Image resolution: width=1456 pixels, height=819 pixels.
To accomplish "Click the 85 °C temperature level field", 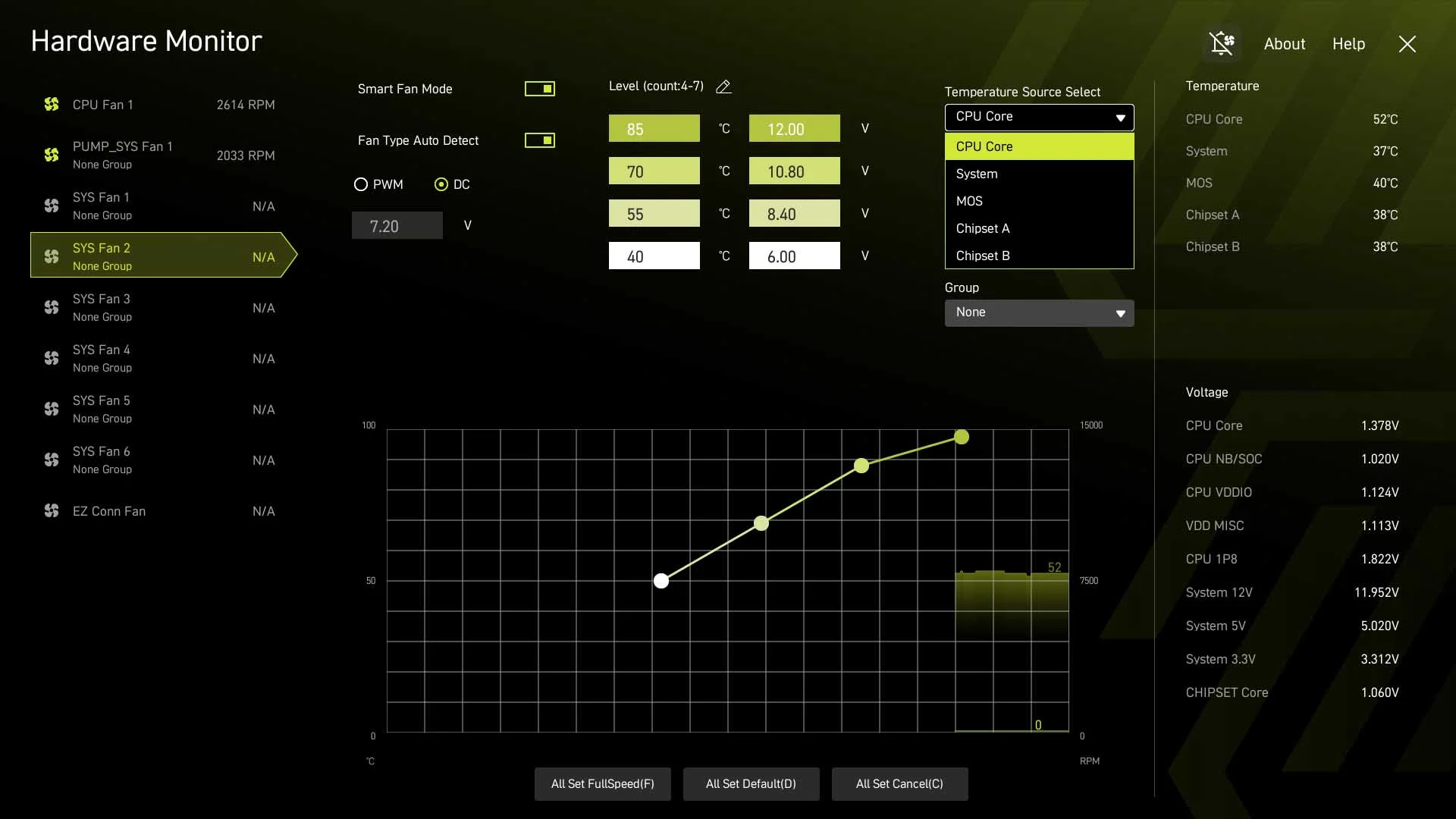I will (654, 128).
